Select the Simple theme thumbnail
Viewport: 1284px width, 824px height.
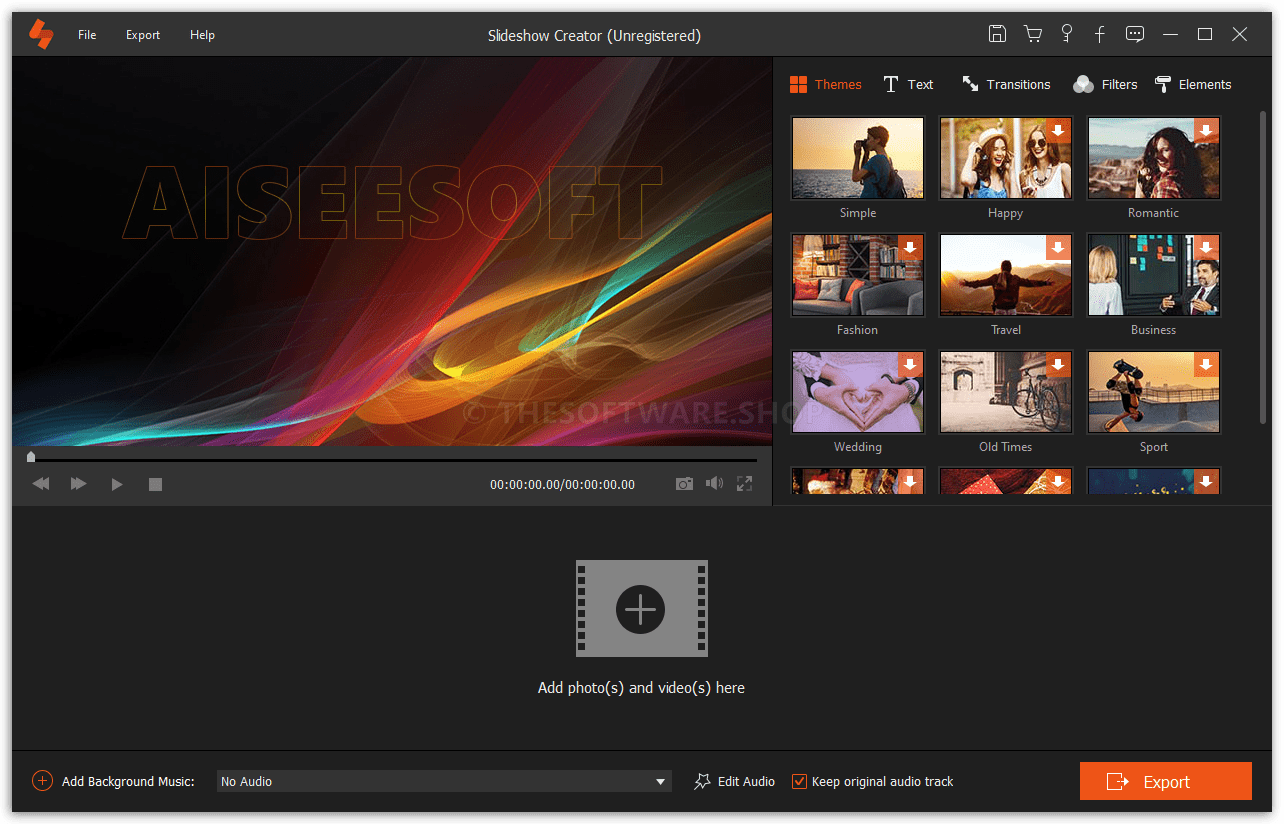coord(857,157)
